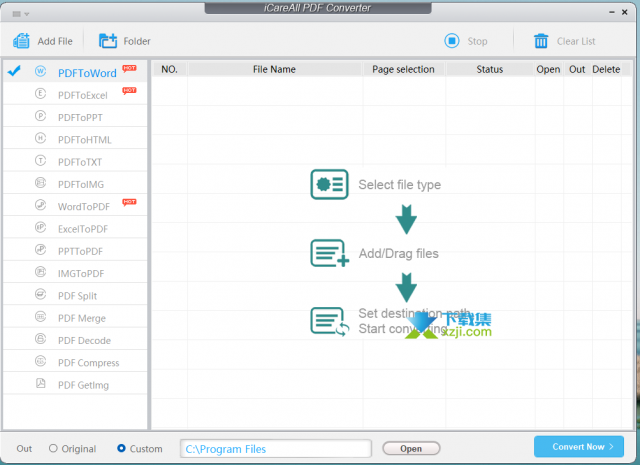The image size is (640, 465).
Task: Click the Select file type gear icon
Action: click(x=329, y=185)
